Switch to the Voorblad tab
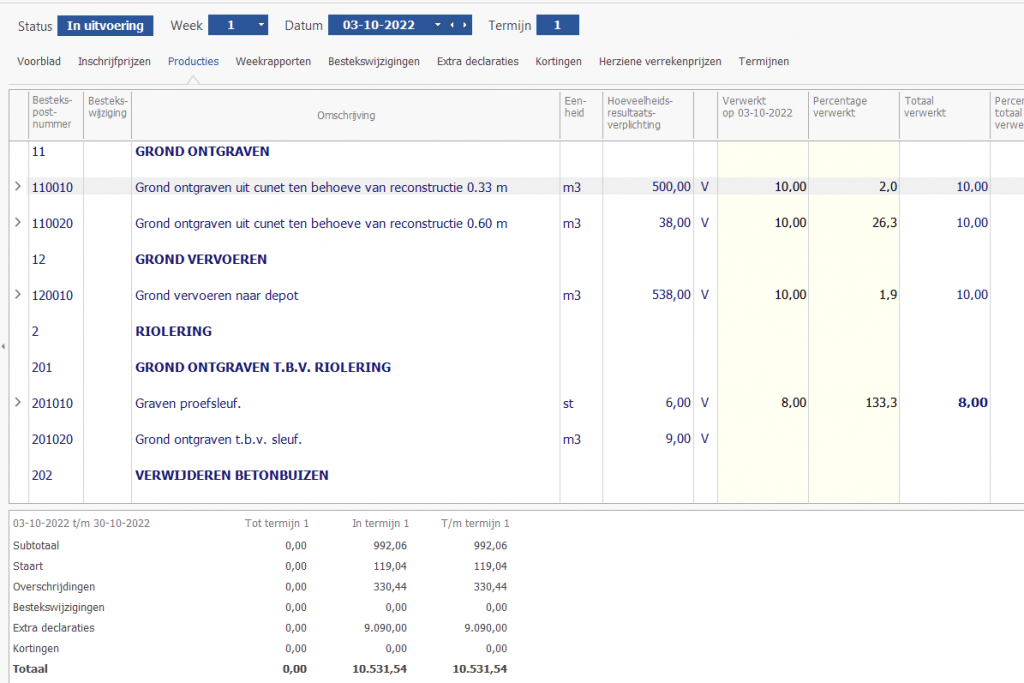Screen dimensions: 1024x683 point(39,61)
